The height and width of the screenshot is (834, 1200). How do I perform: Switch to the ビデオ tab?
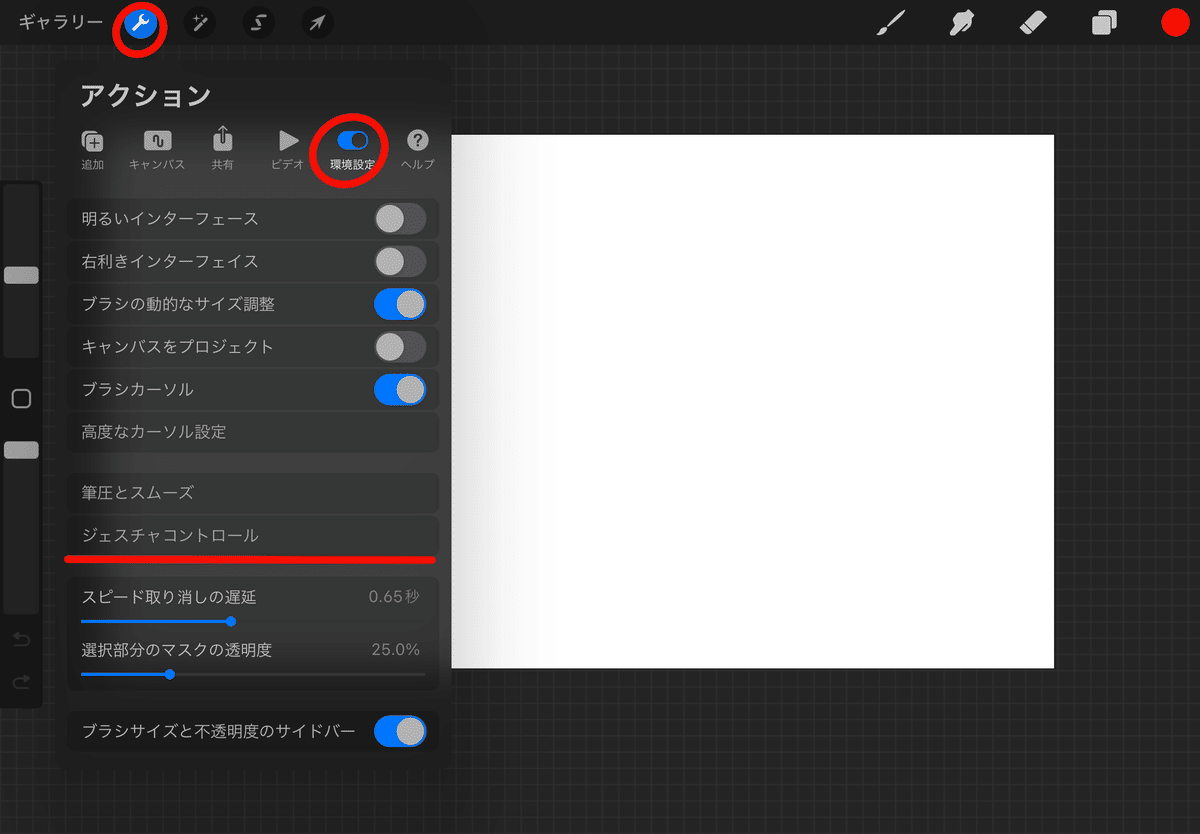(x=288, y=149)
